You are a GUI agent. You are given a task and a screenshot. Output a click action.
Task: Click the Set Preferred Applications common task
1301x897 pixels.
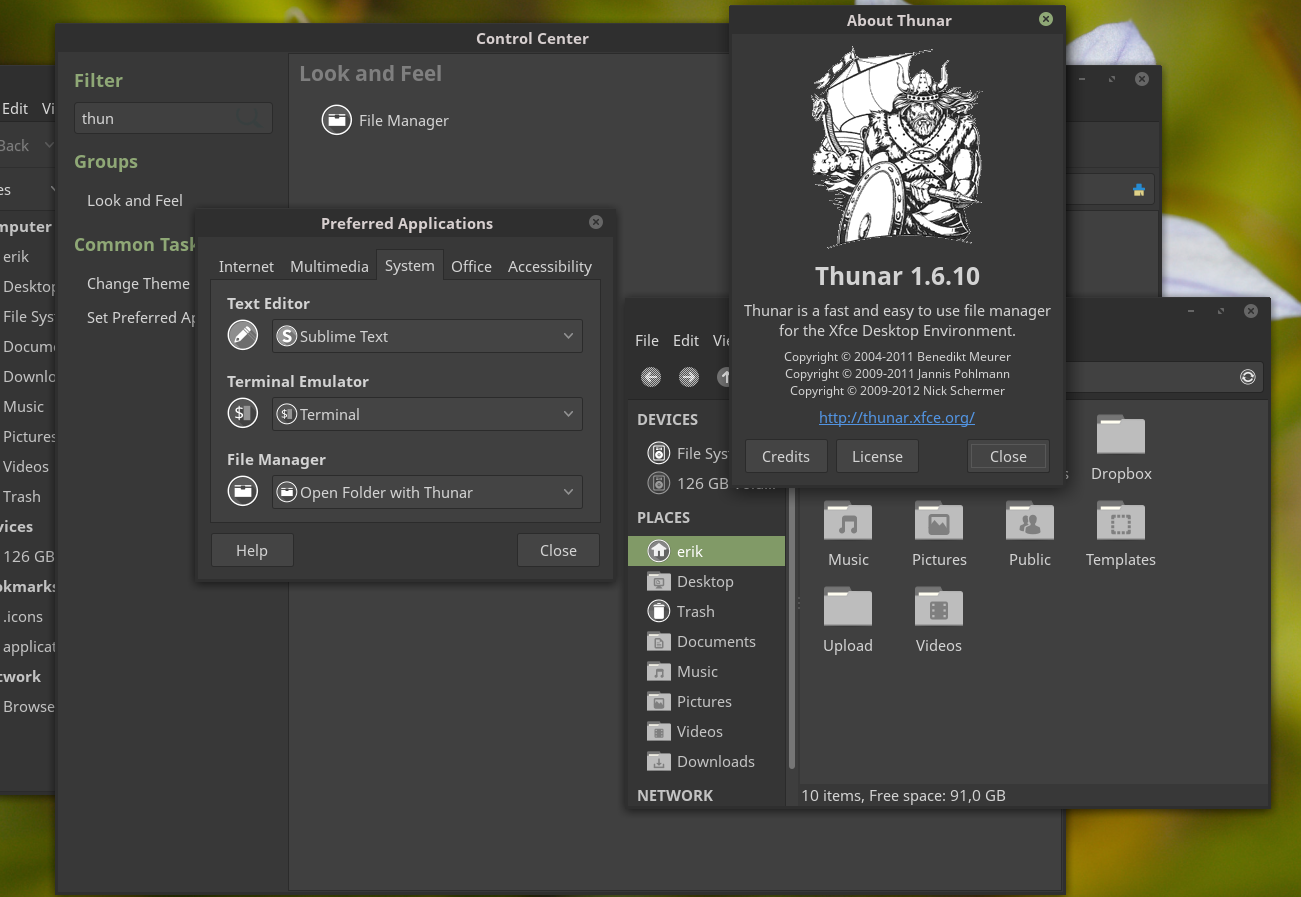(141, 317)
